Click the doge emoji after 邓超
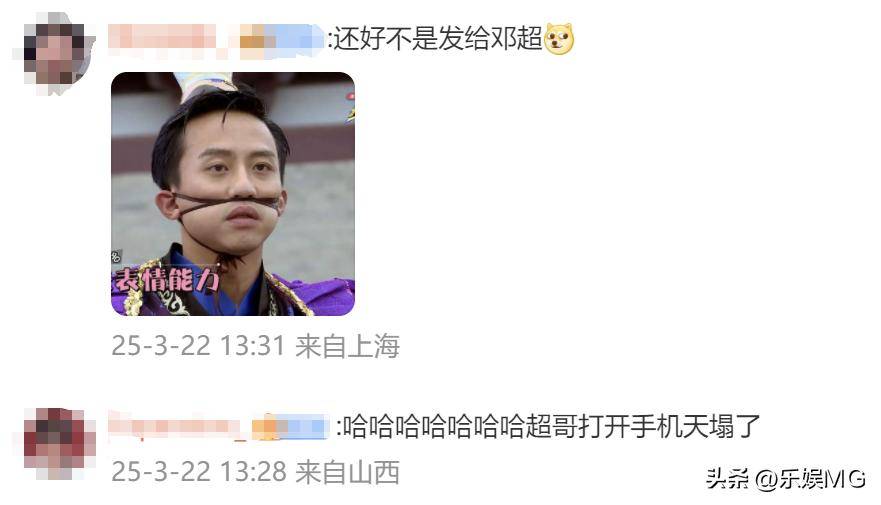 pos(559,39)
